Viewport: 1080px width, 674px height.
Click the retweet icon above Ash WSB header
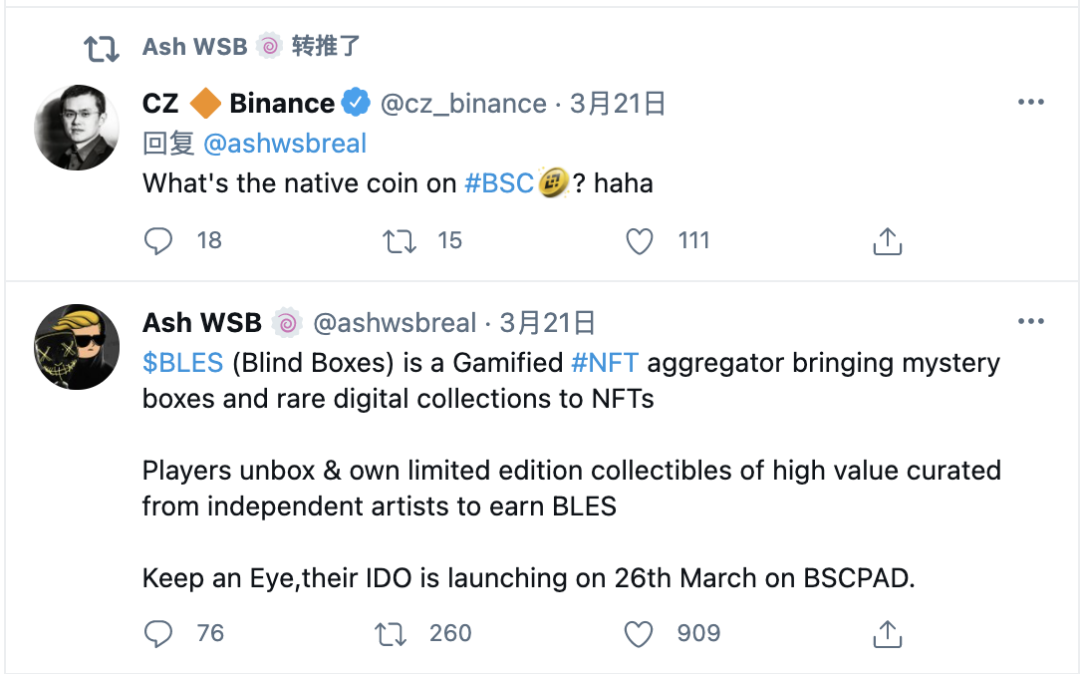pos(102,47)
